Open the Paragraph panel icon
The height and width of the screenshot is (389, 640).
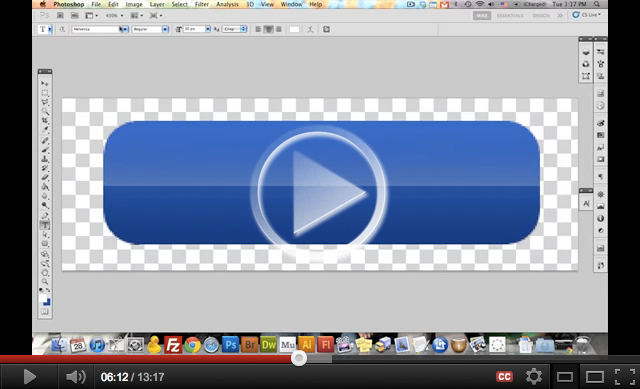(600, 176)
